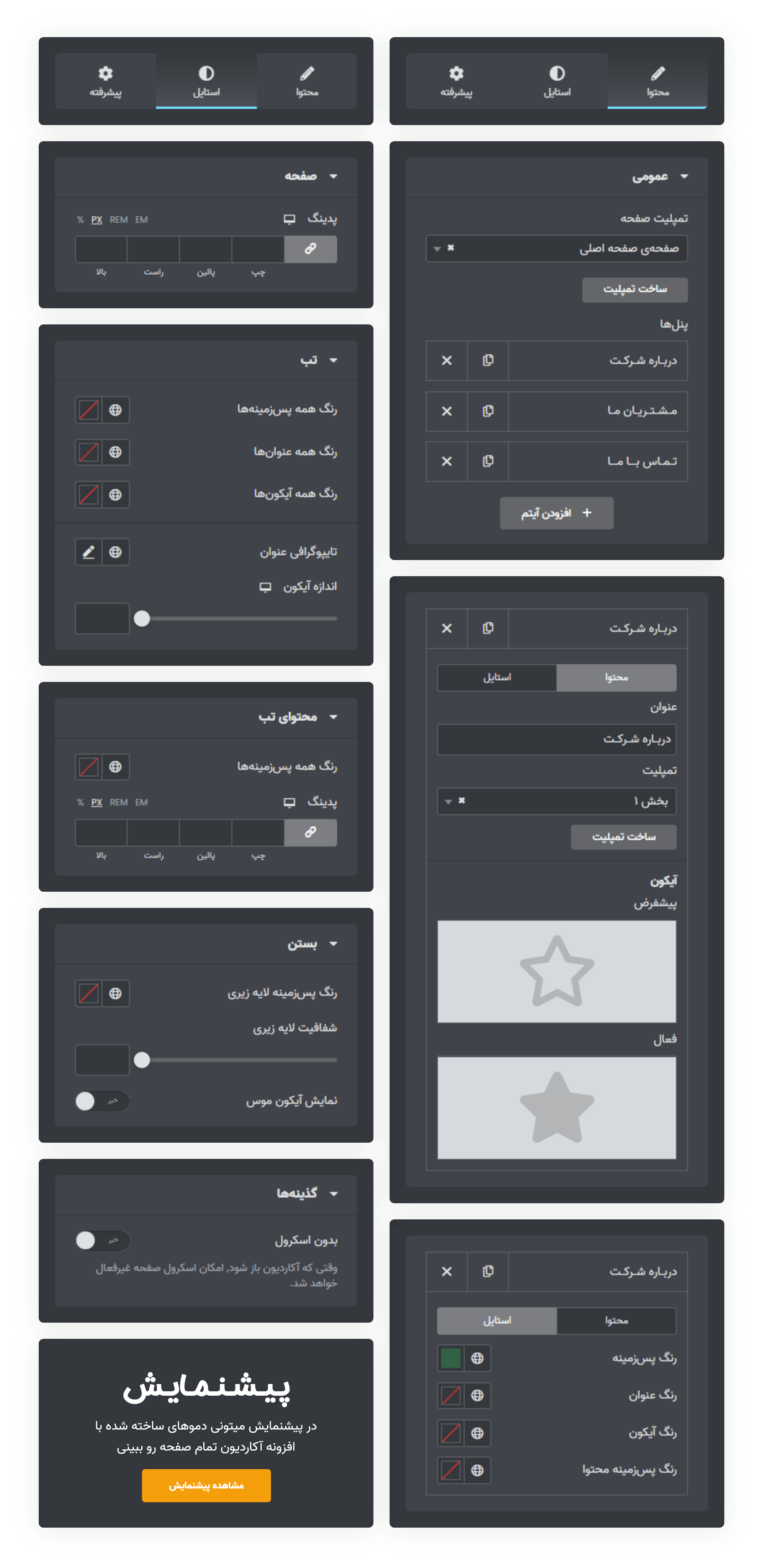Toggle the بدون اسکرول switch
This screenshot has width=763, height=1568.
click(x=102, y=1240)
